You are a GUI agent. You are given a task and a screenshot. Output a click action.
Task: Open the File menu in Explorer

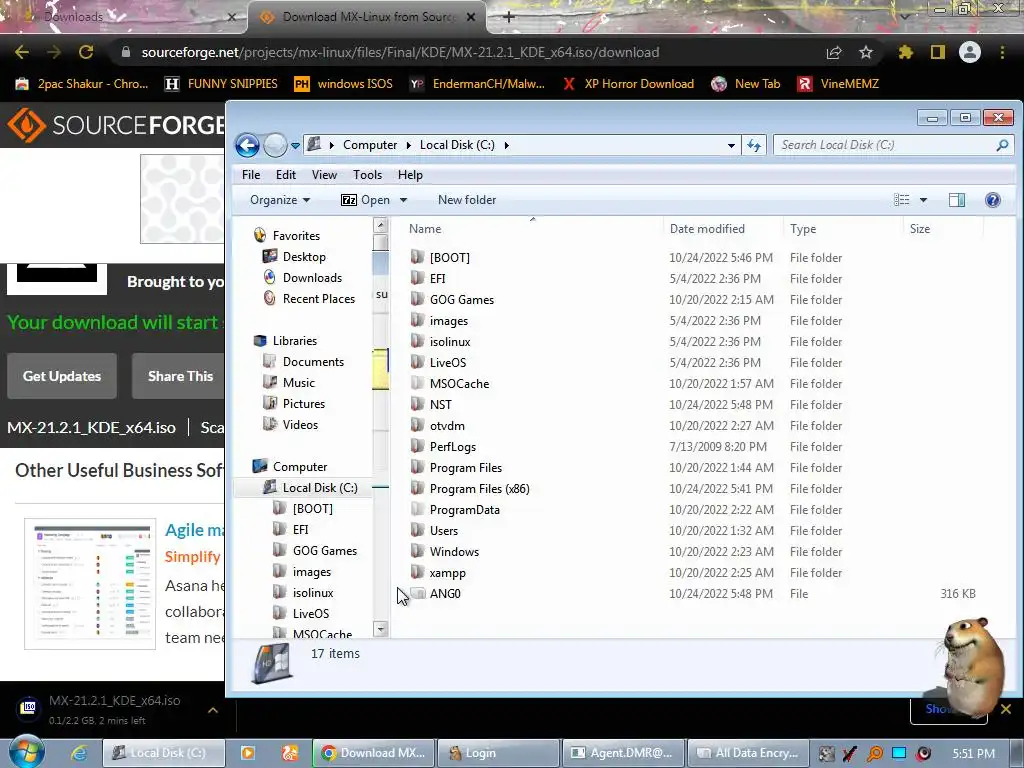(x=251, y=174)
